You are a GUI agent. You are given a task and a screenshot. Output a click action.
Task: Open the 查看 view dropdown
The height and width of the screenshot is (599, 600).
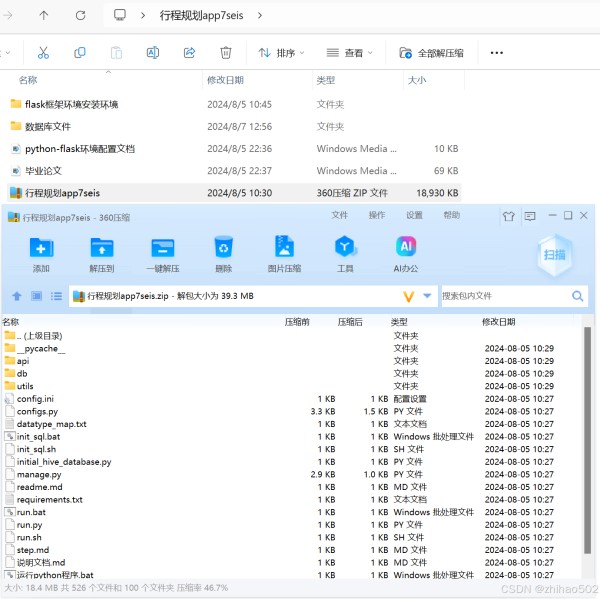(349, 53)
